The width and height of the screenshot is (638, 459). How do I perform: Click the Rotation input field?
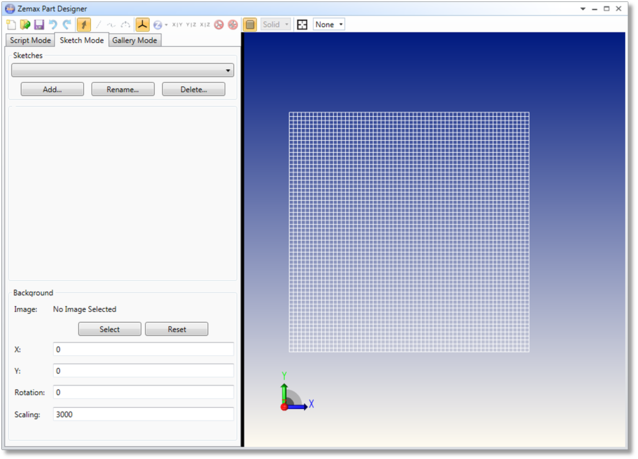coord(143,392)
